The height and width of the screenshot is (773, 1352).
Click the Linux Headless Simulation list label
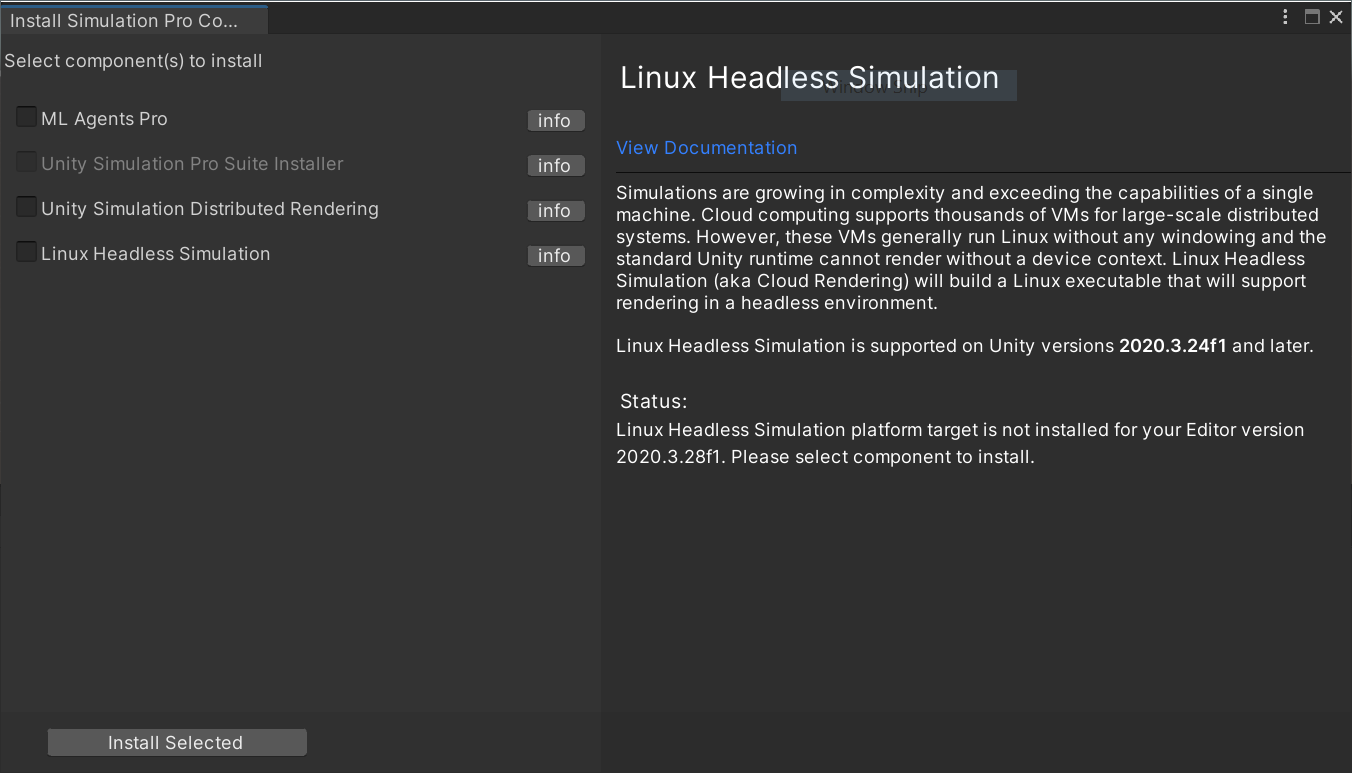(156, 254)
